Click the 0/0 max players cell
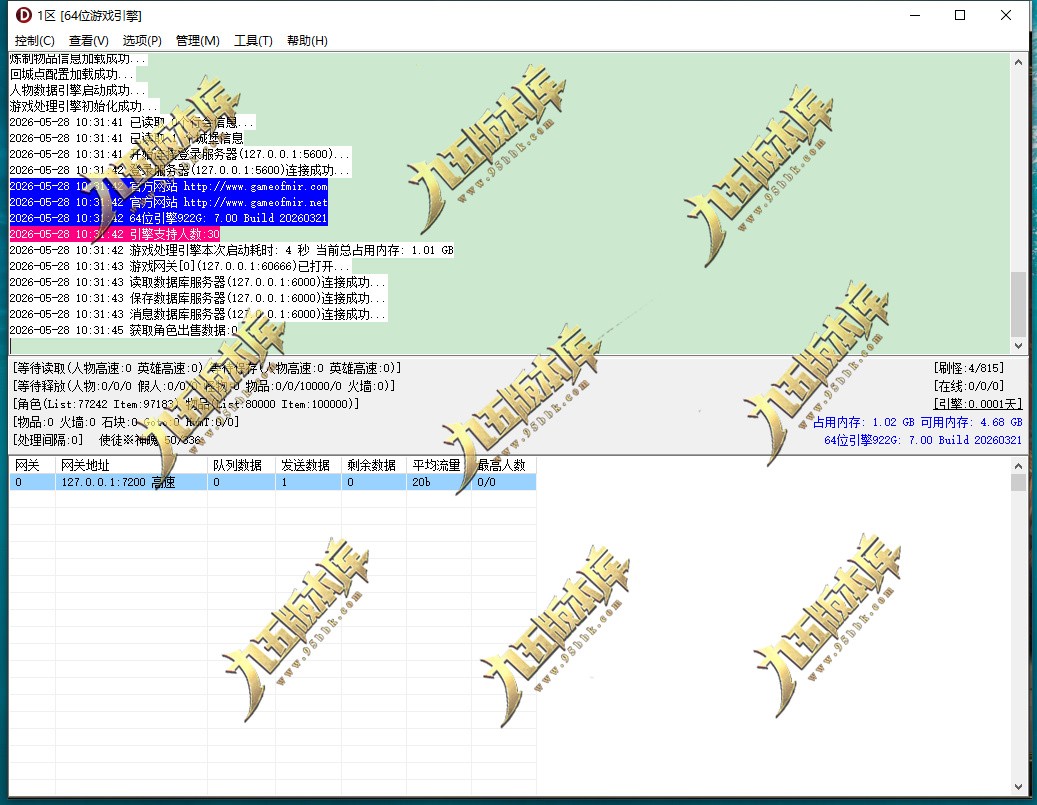The height and width of the screenshot is (805, 1037). tap(503, 482)
